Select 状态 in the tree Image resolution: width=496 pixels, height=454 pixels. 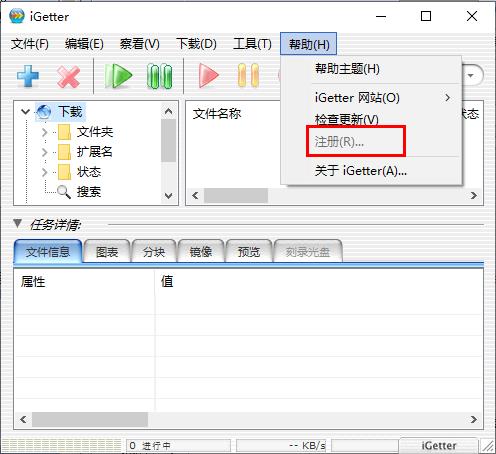pyautogui.click(x=89, y=172)
